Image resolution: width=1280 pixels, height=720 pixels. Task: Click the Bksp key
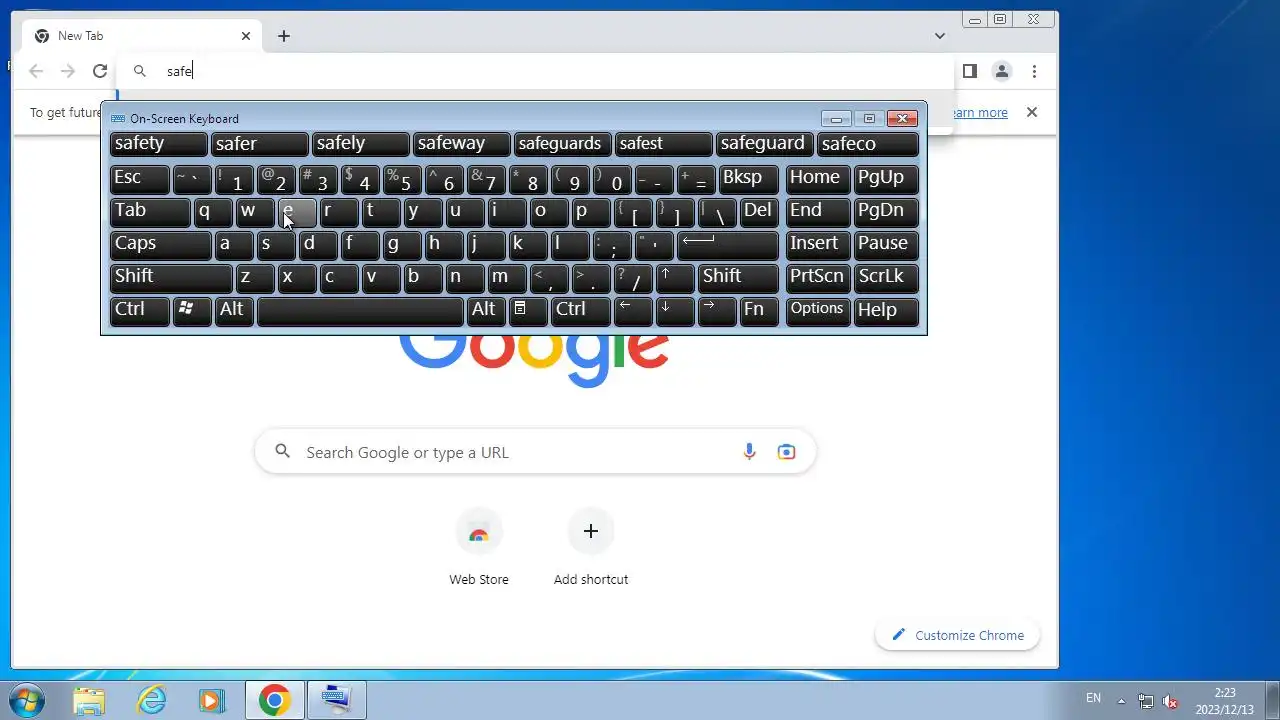(750, 179)
